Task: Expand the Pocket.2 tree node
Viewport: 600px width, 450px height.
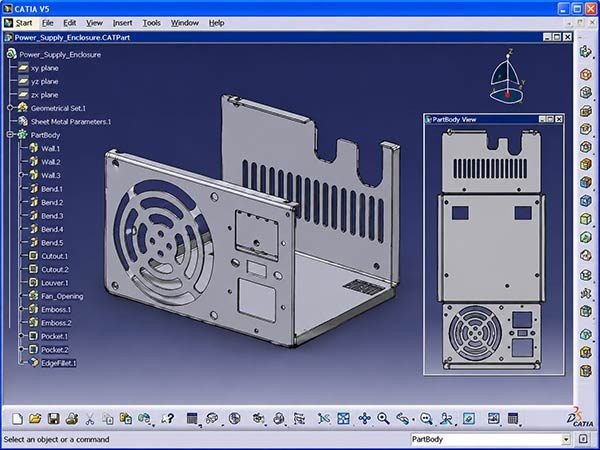Action: coord(21,349)
